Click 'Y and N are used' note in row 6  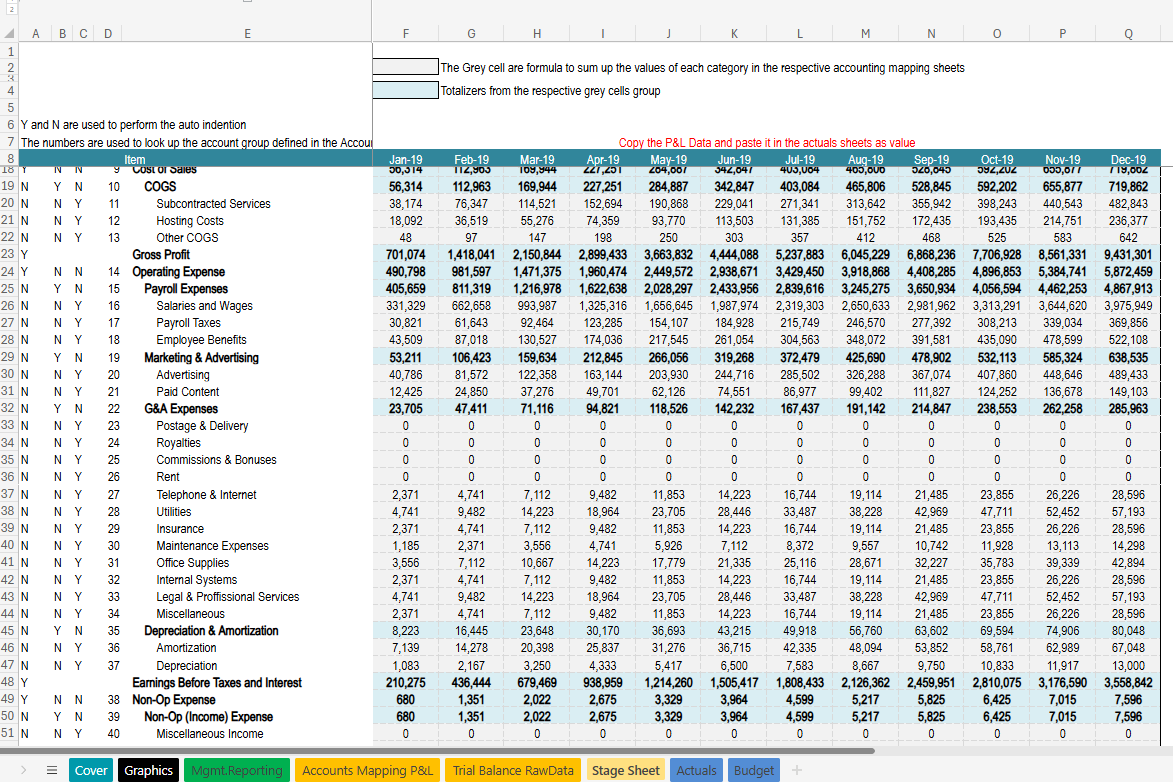133,125
